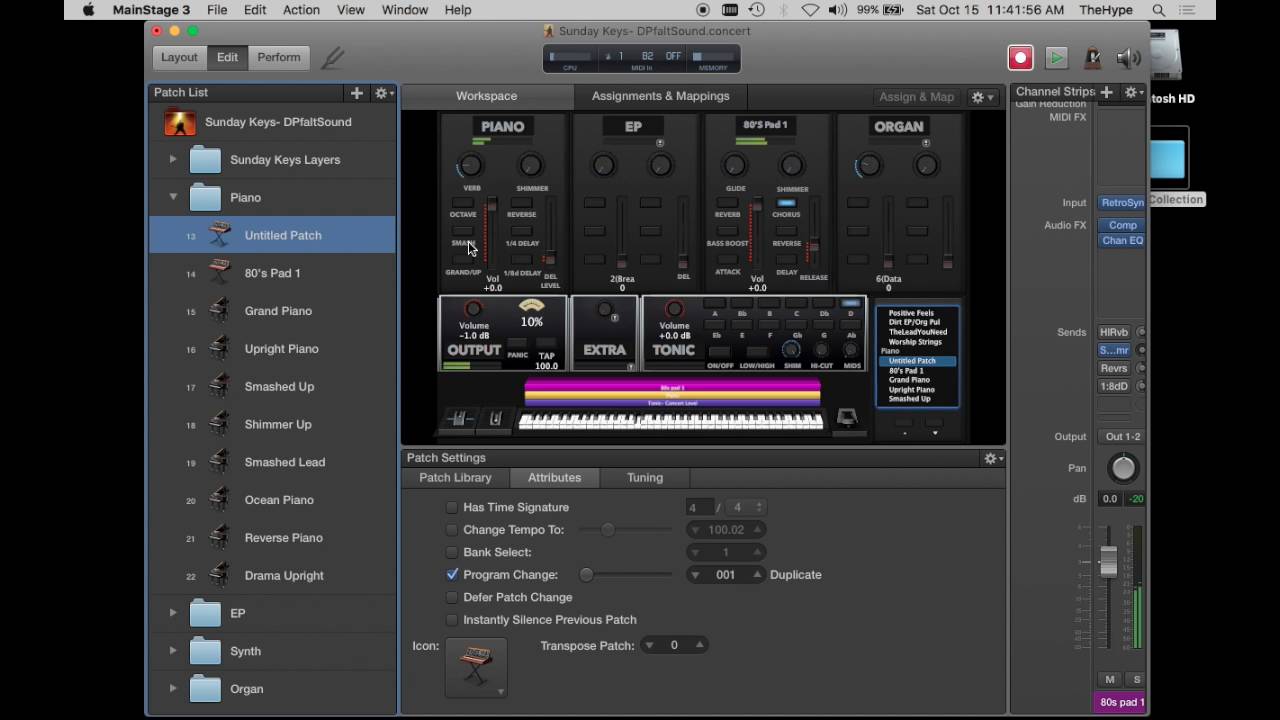The height and width of the screenshot is (720, 1280).
Task: Click Ocean Piano patch icon
Action: click(220, 500)
